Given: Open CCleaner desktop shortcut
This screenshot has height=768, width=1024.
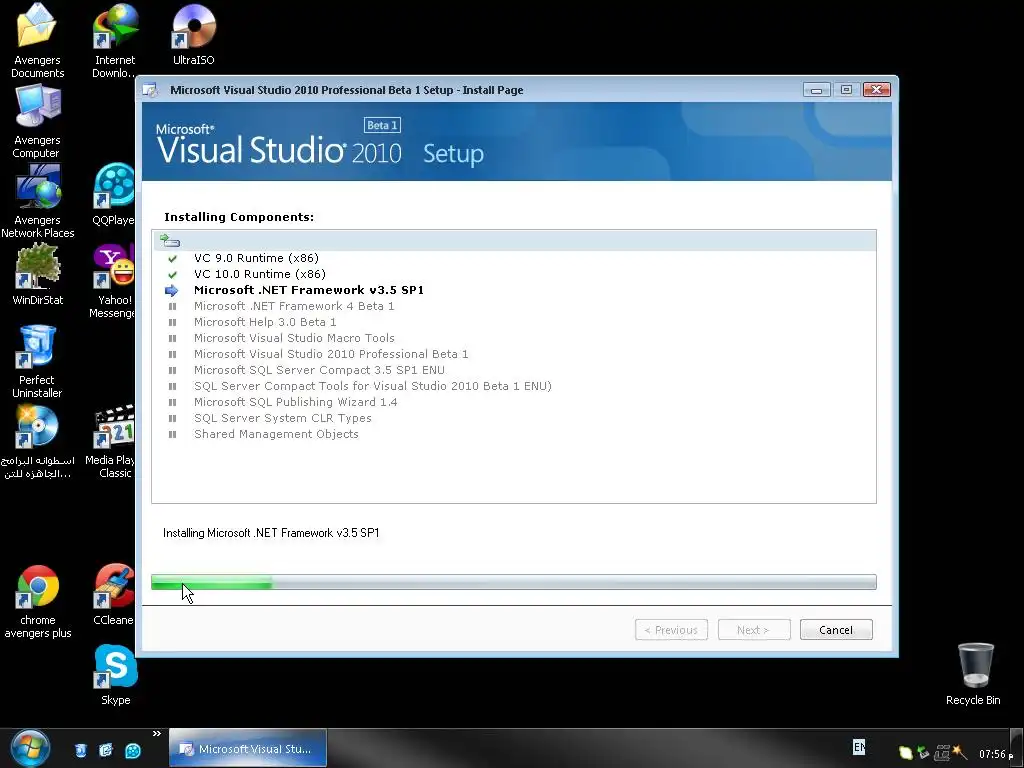Looking at the screenshot, I should click(114, 586).
